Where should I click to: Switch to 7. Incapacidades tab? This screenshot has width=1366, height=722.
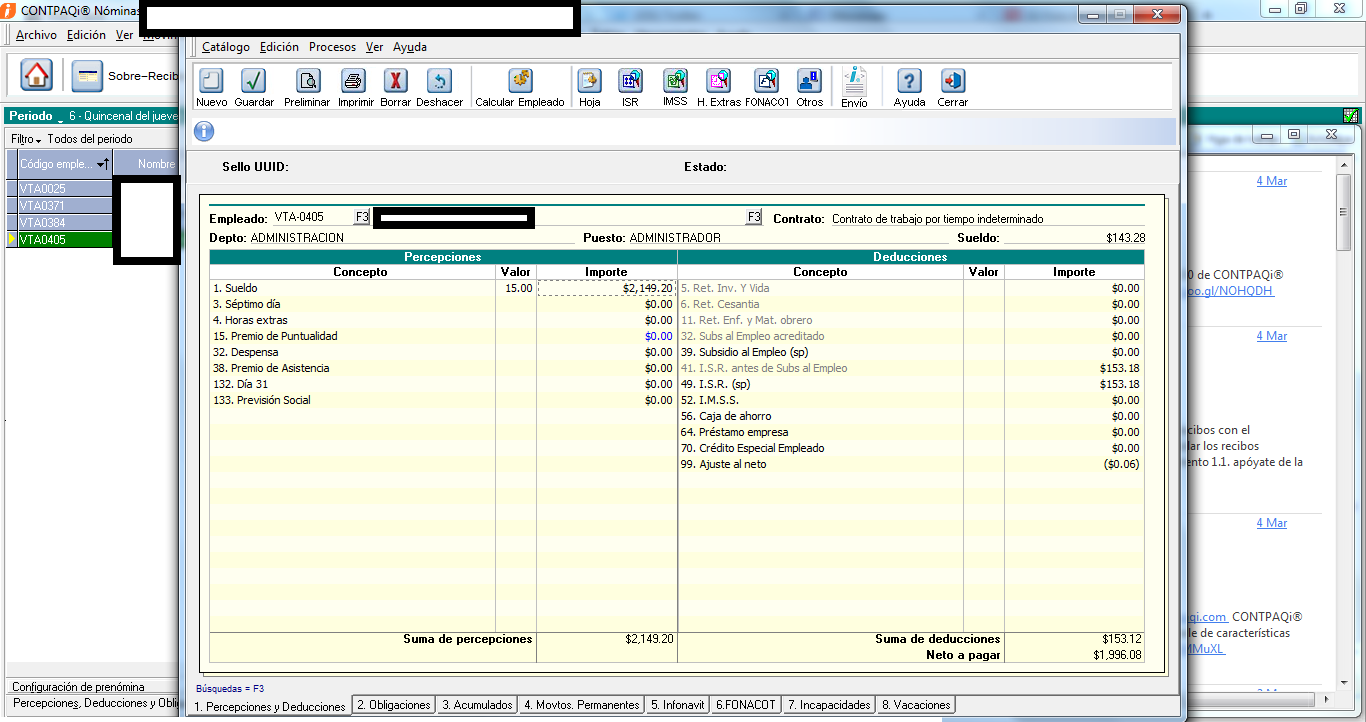pos(830,705)
